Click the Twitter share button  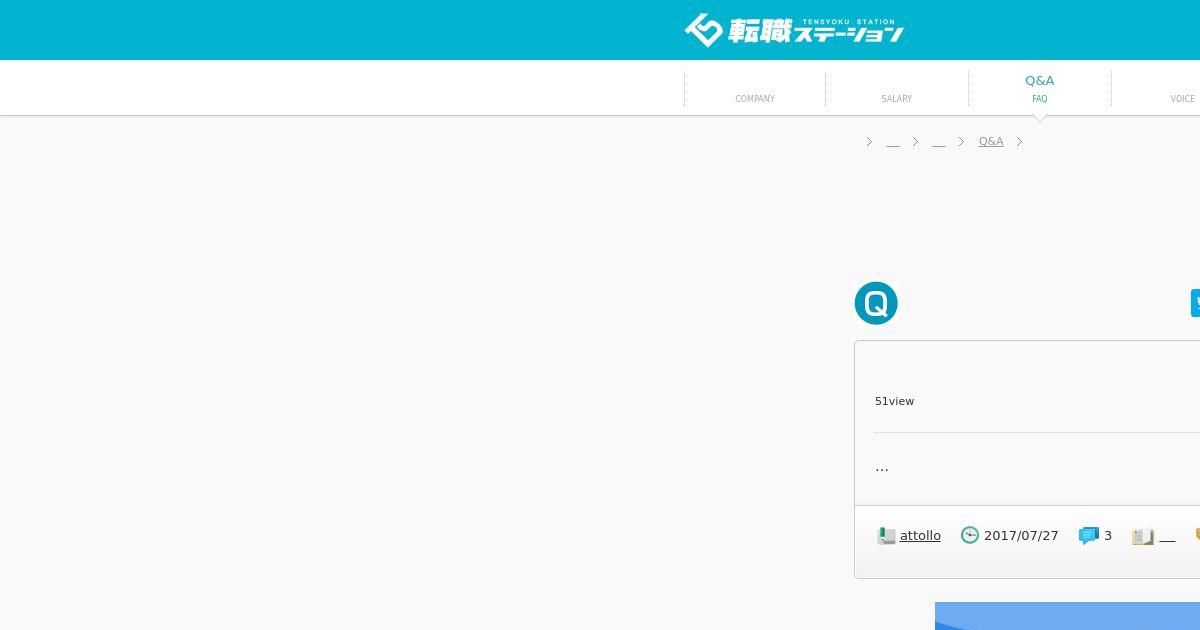point(1195,303)
